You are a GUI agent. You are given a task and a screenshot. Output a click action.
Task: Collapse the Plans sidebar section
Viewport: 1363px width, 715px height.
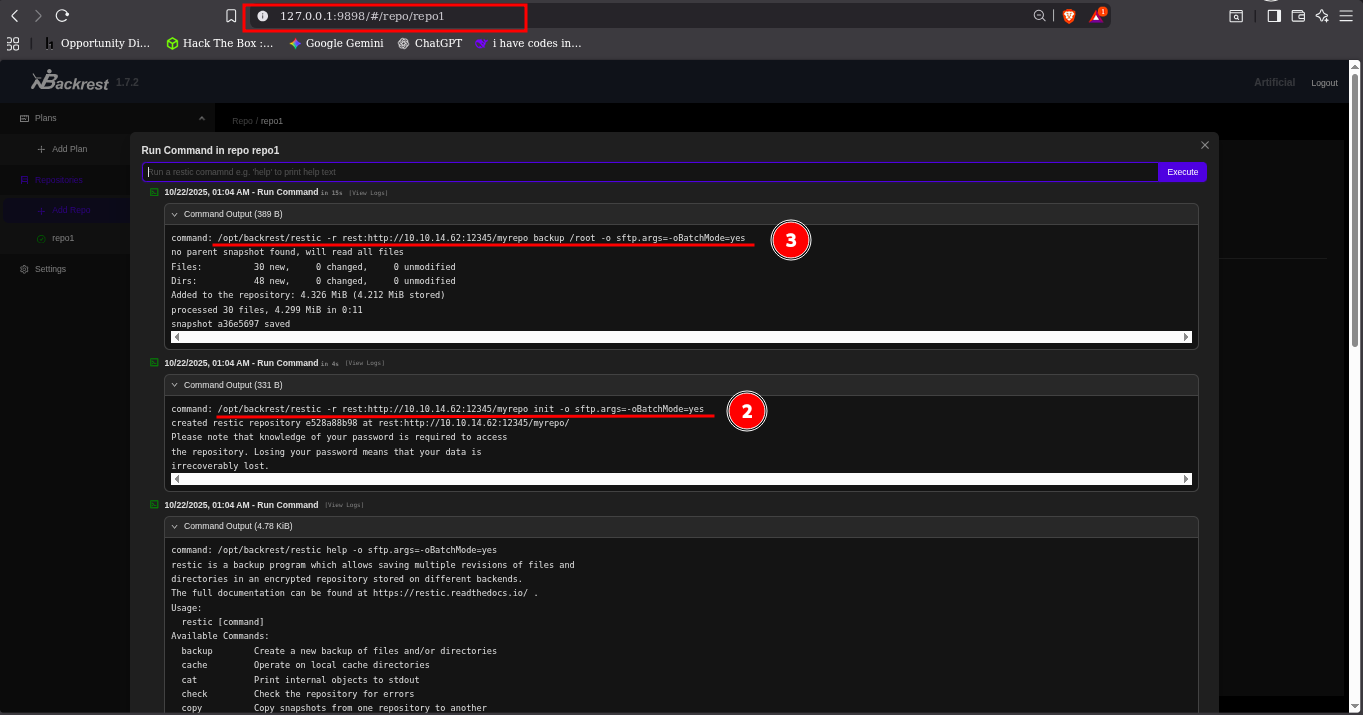[202, 118]
